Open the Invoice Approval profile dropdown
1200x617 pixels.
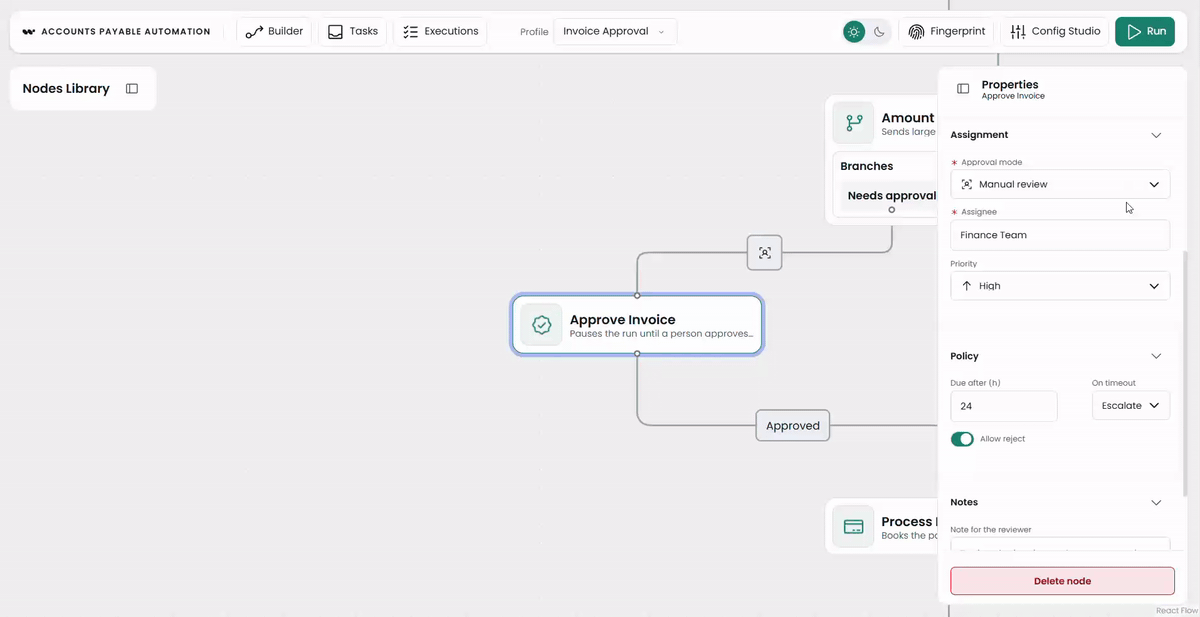[x=615, y=31]
